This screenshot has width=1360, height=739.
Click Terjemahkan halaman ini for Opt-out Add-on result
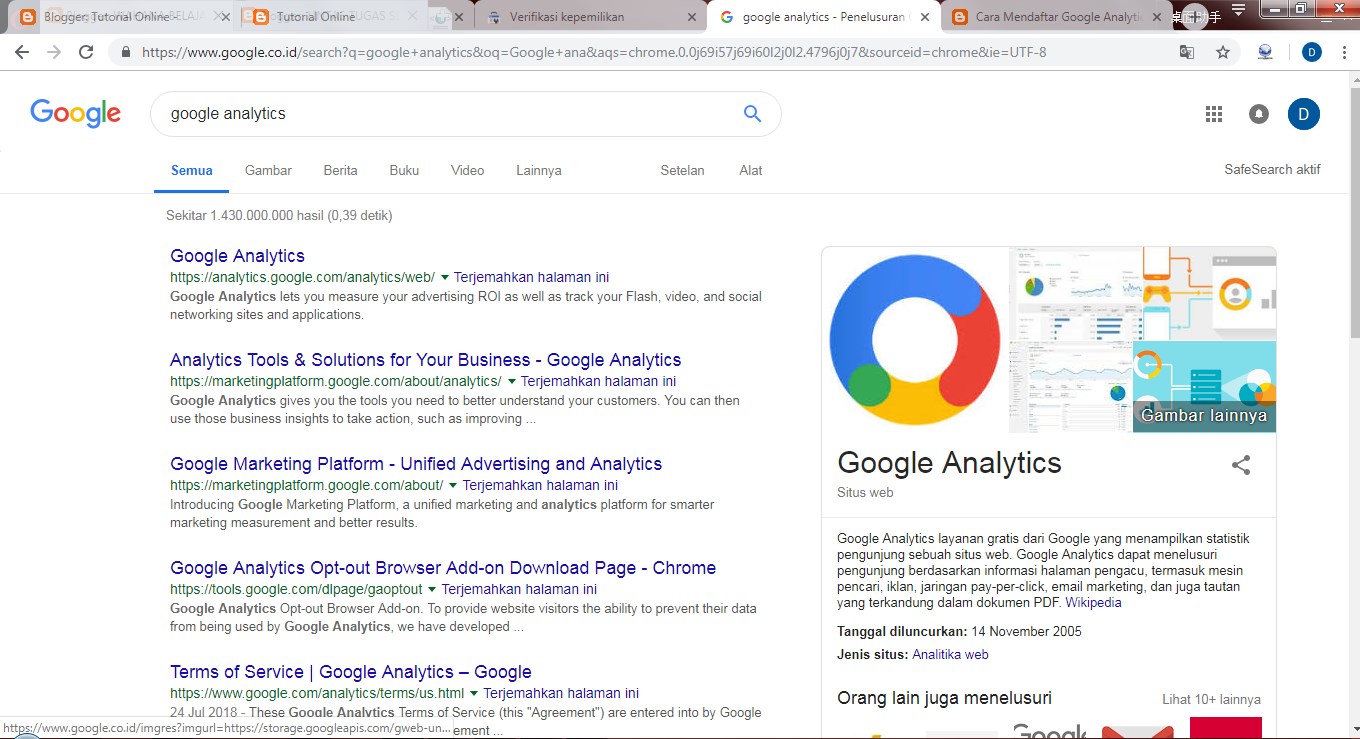coord(519,589)
